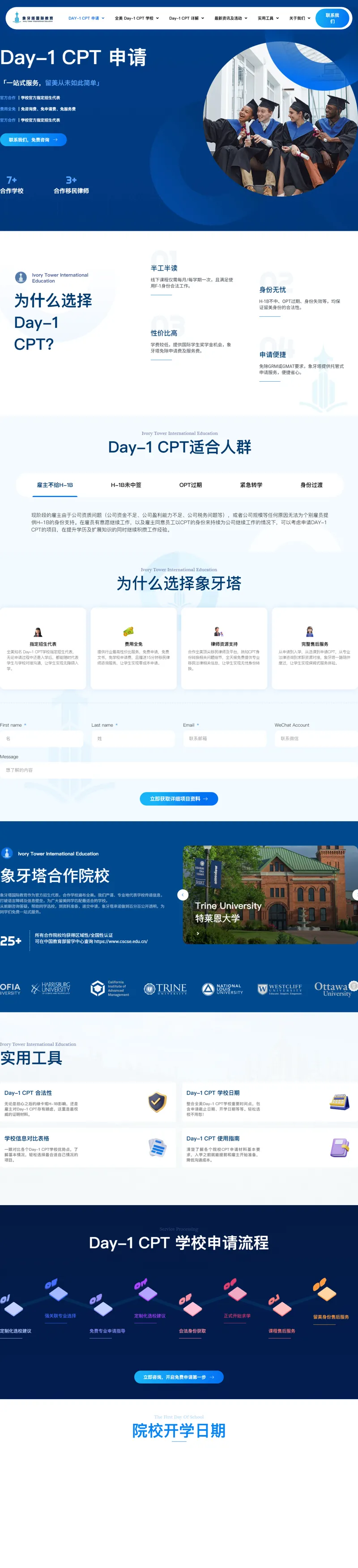Click the 院校开学日期 section heading
This screenshot has width=358, height=1568.
[x=179, y=1430]
